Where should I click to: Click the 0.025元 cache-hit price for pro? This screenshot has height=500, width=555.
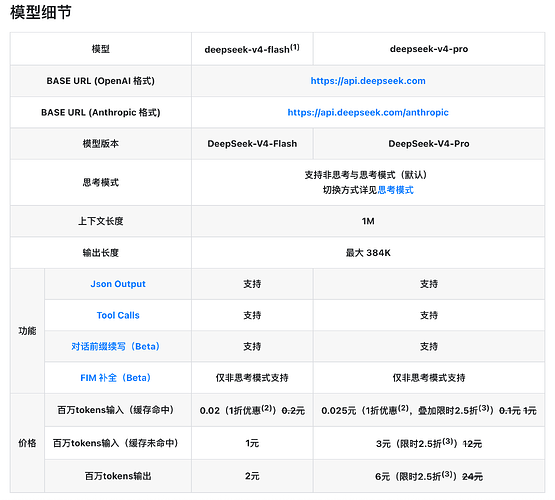(x=338, y=411)
